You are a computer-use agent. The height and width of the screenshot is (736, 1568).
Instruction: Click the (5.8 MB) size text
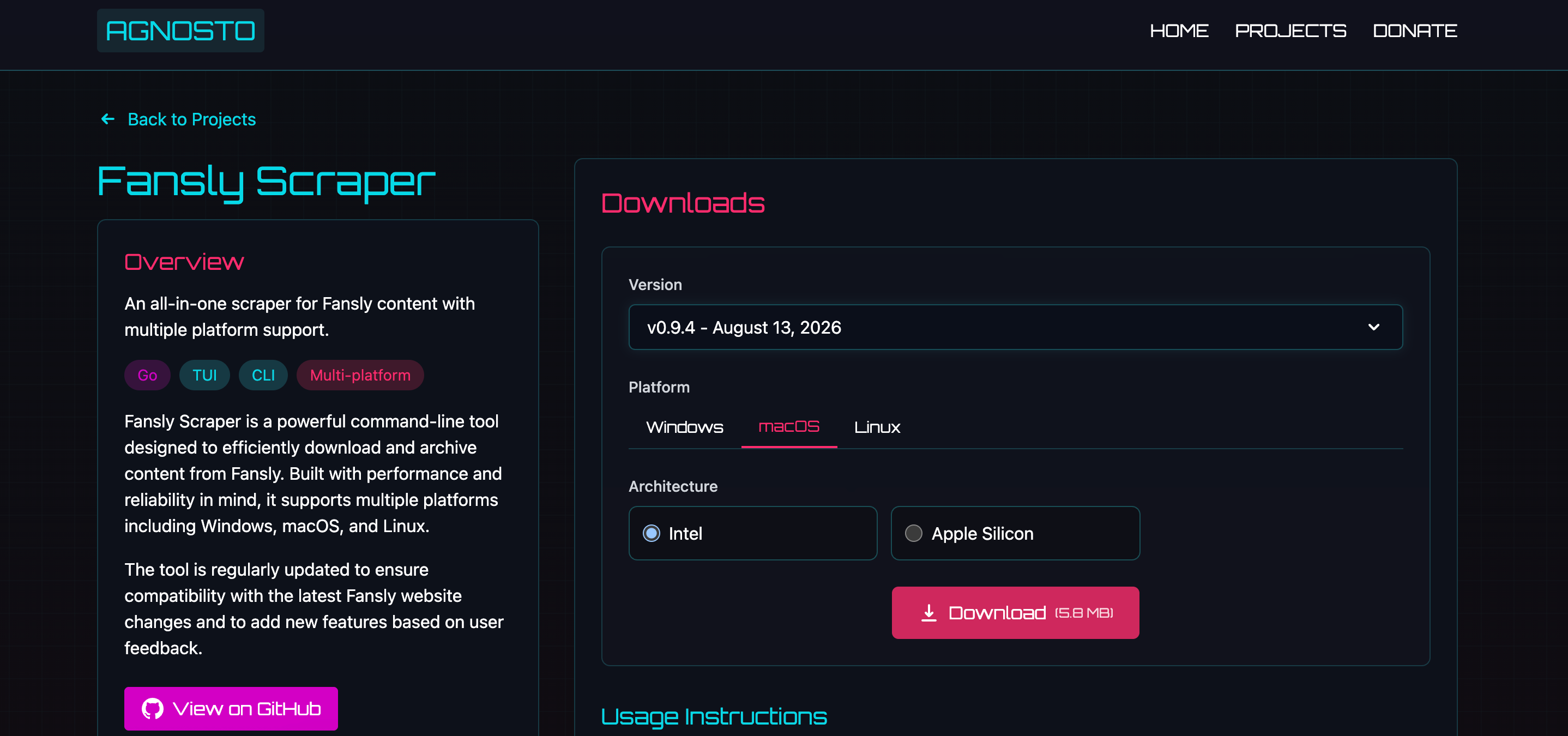coord(1084,613)
